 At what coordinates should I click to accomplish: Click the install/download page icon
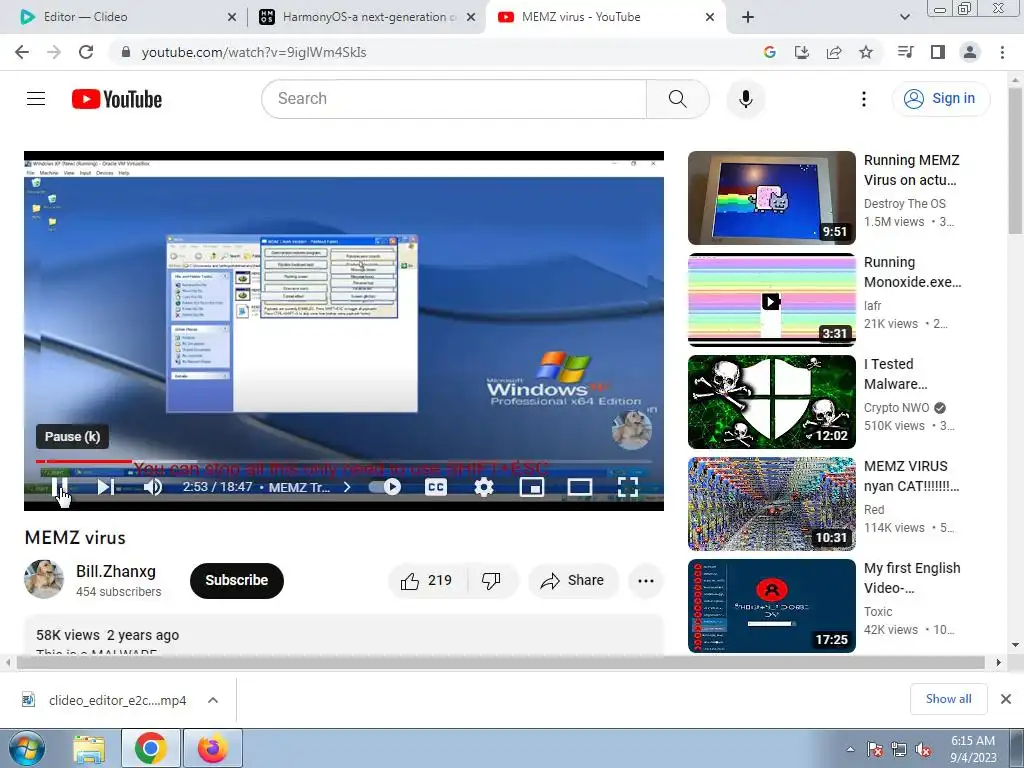(802, 52)
